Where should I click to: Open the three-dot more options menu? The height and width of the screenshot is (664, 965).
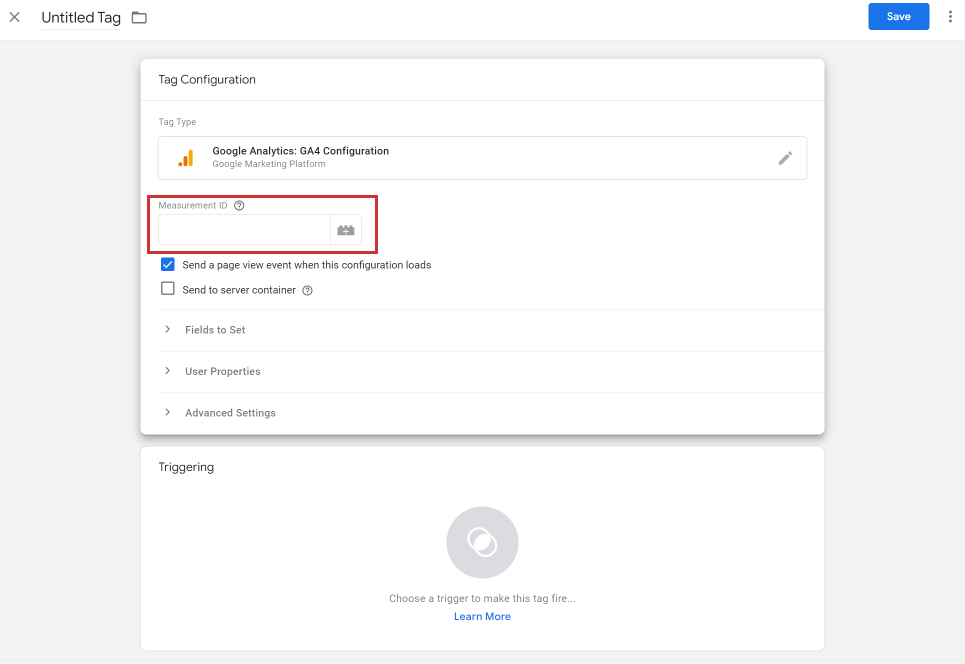[x=950, y=17]
